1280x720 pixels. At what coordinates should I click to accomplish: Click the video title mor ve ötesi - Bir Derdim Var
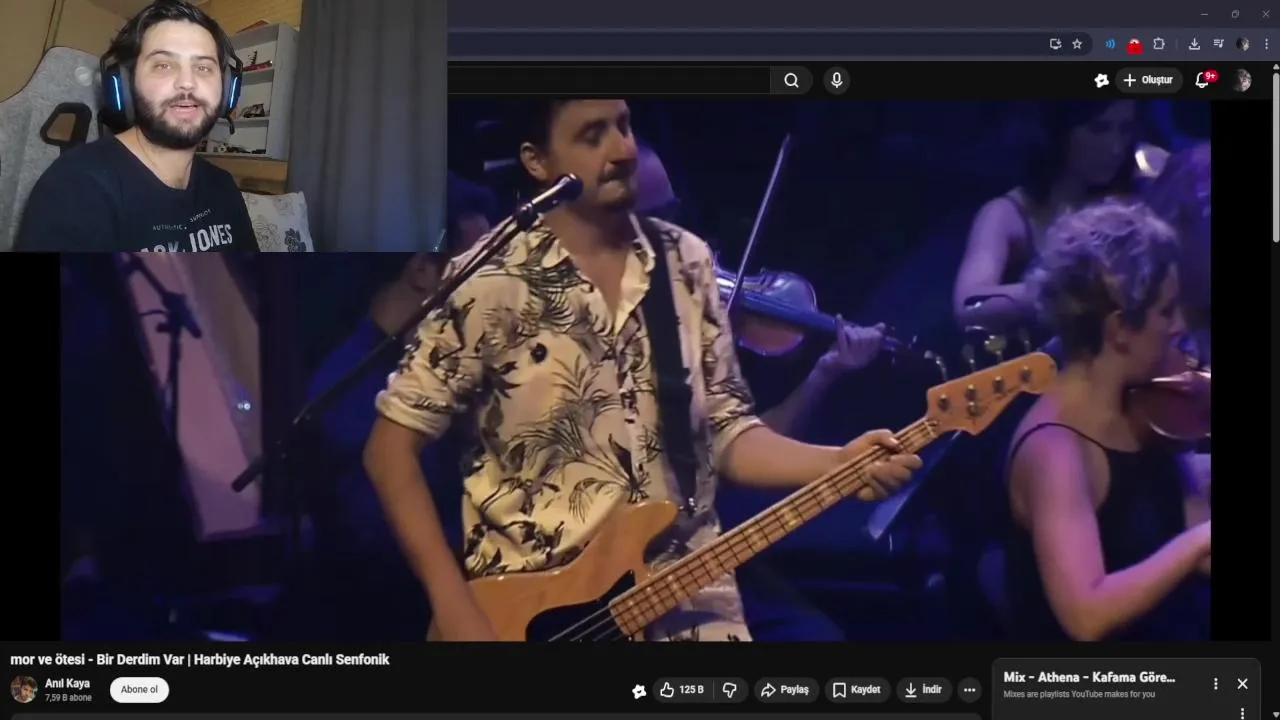click(200, 660)
